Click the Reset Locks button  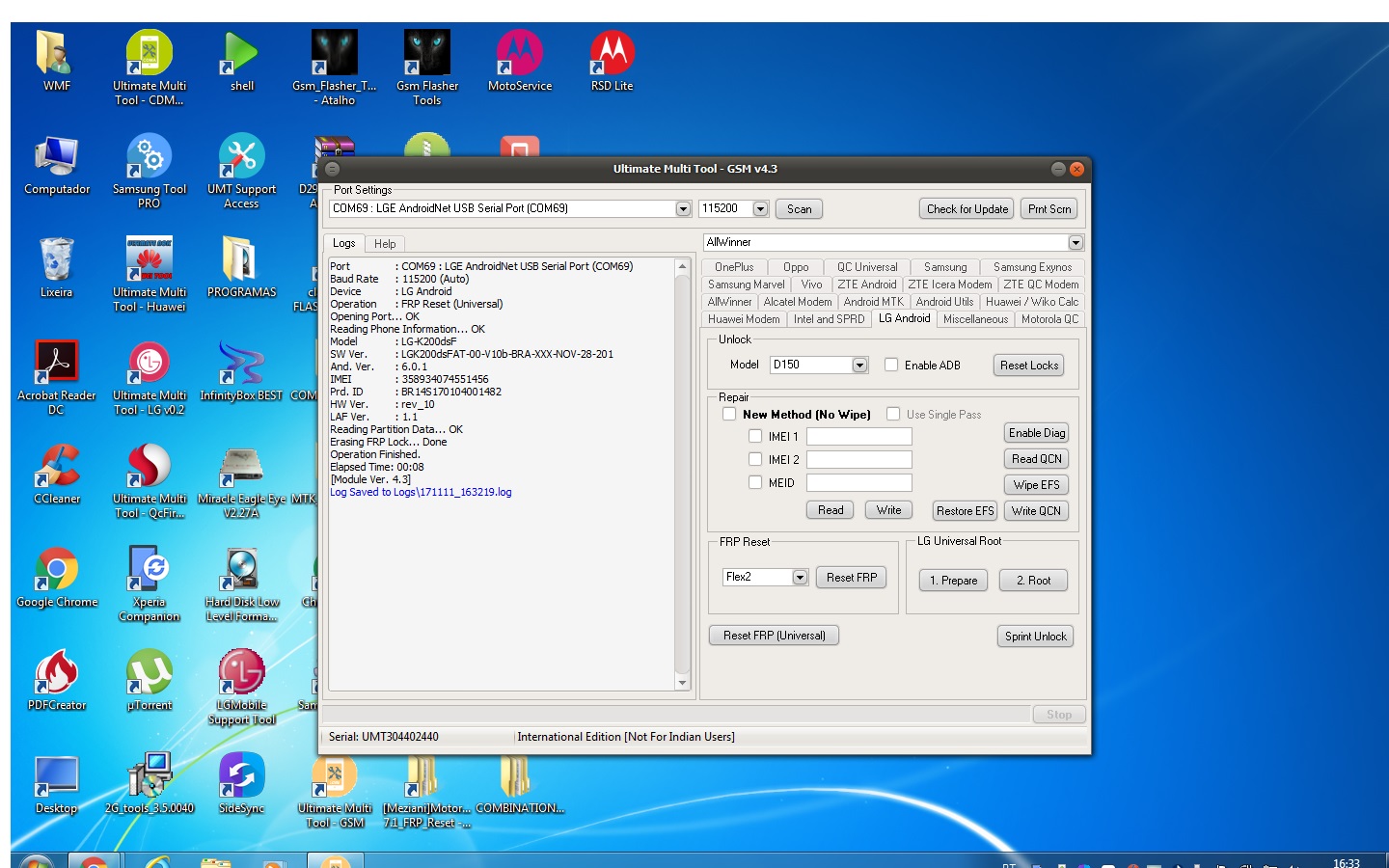1029,365
